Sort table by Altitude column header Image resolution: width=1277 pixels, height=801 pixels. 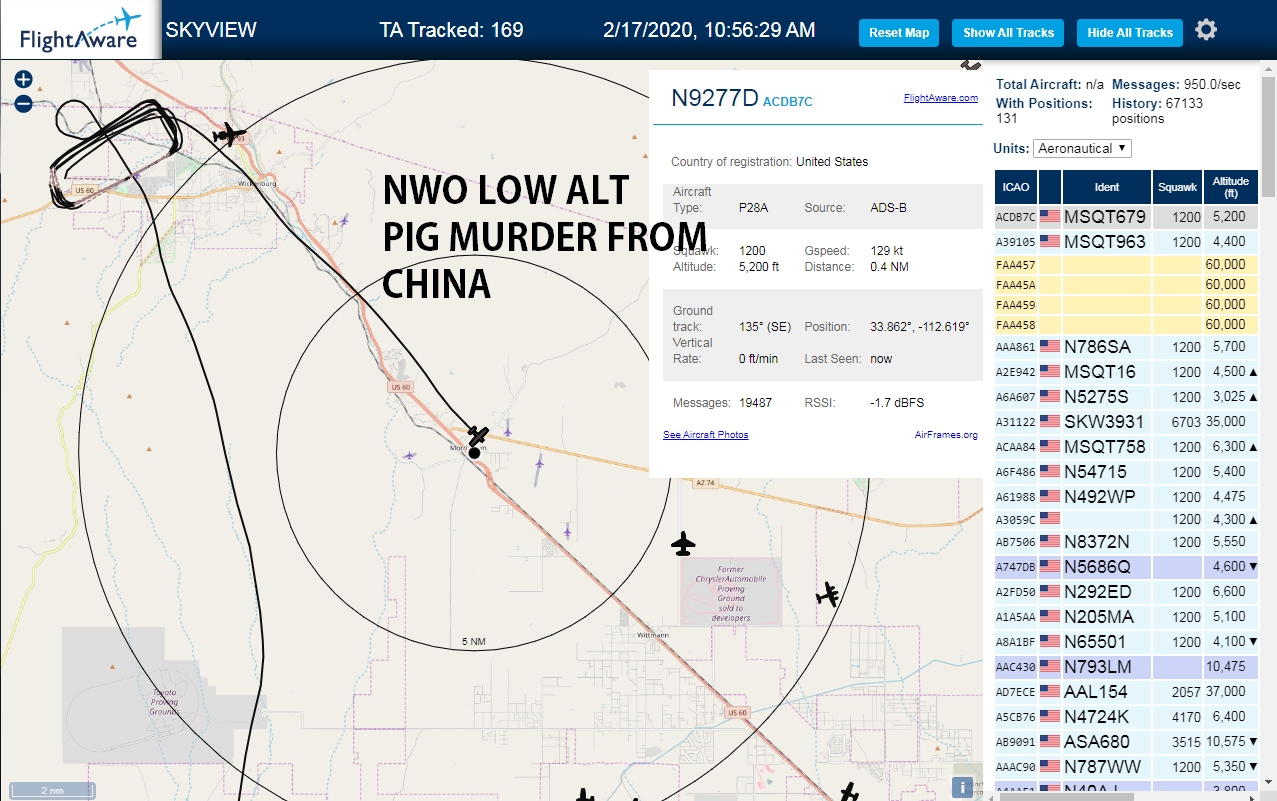click(1231, 187)
